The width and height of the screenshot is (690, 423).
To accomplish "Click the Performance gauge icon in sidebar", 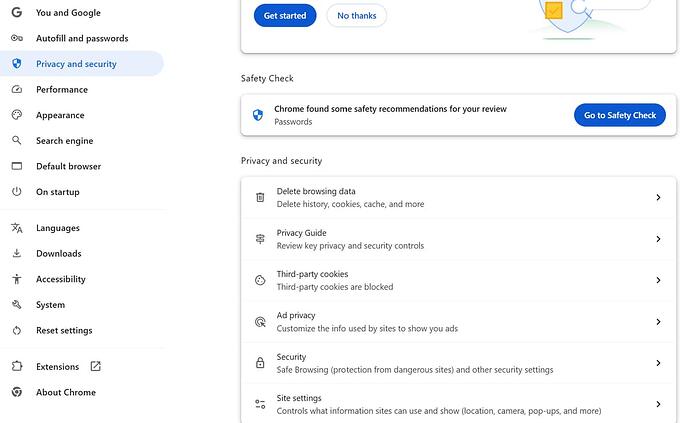I will coord(16,90).
